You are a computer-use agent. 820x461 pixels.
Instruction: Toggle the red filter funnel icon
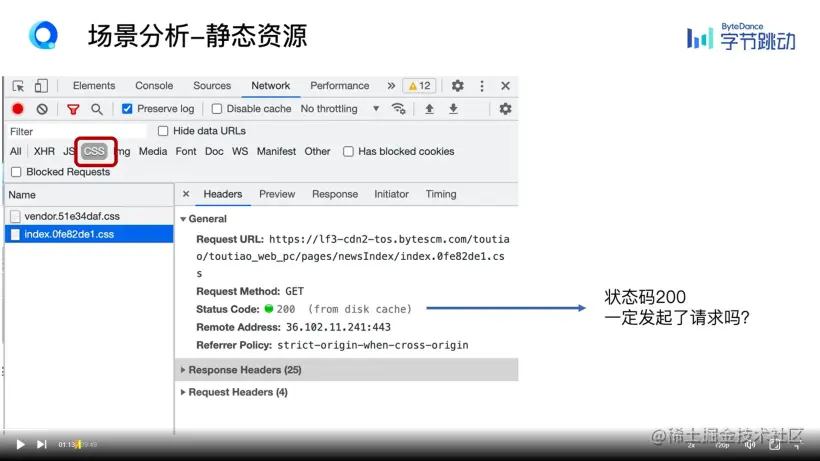coord(73,109)
